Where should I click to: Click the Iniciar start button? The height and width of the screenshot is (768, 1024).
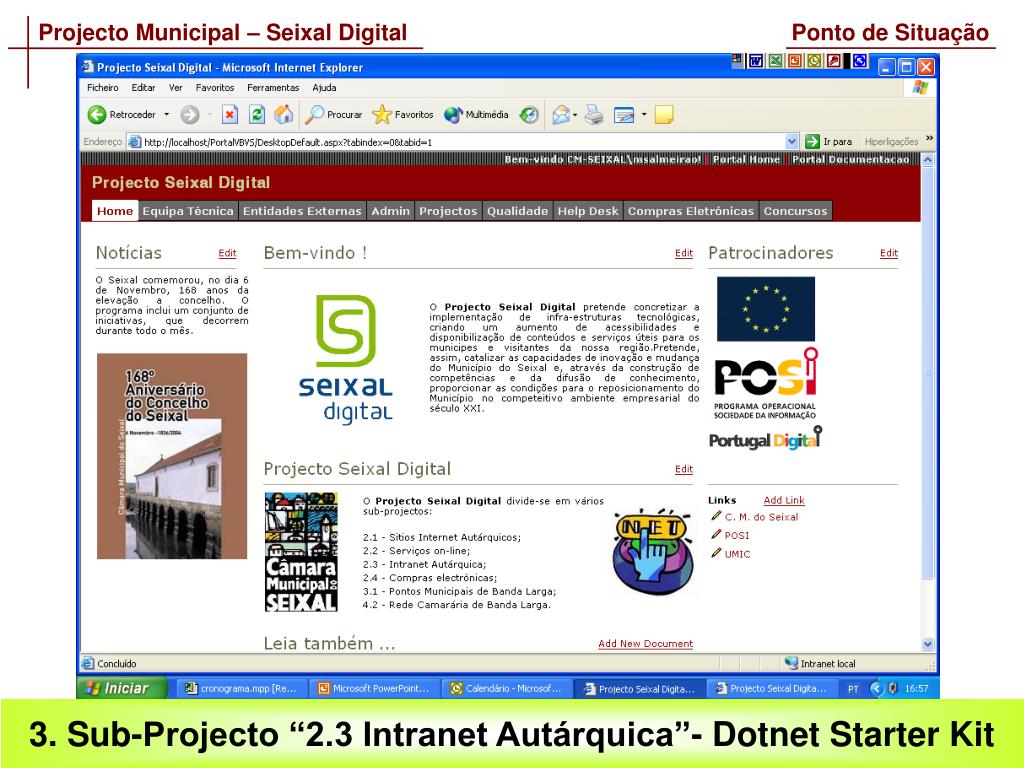coord(122,688)
